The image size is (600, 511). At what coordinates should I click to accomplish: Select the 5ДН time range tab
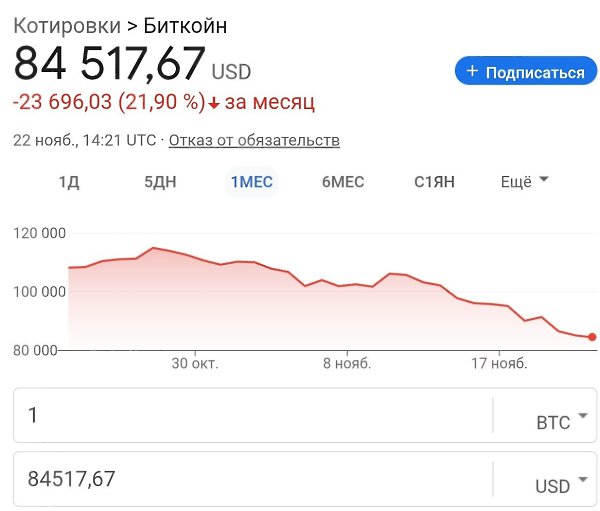[161, 182]
